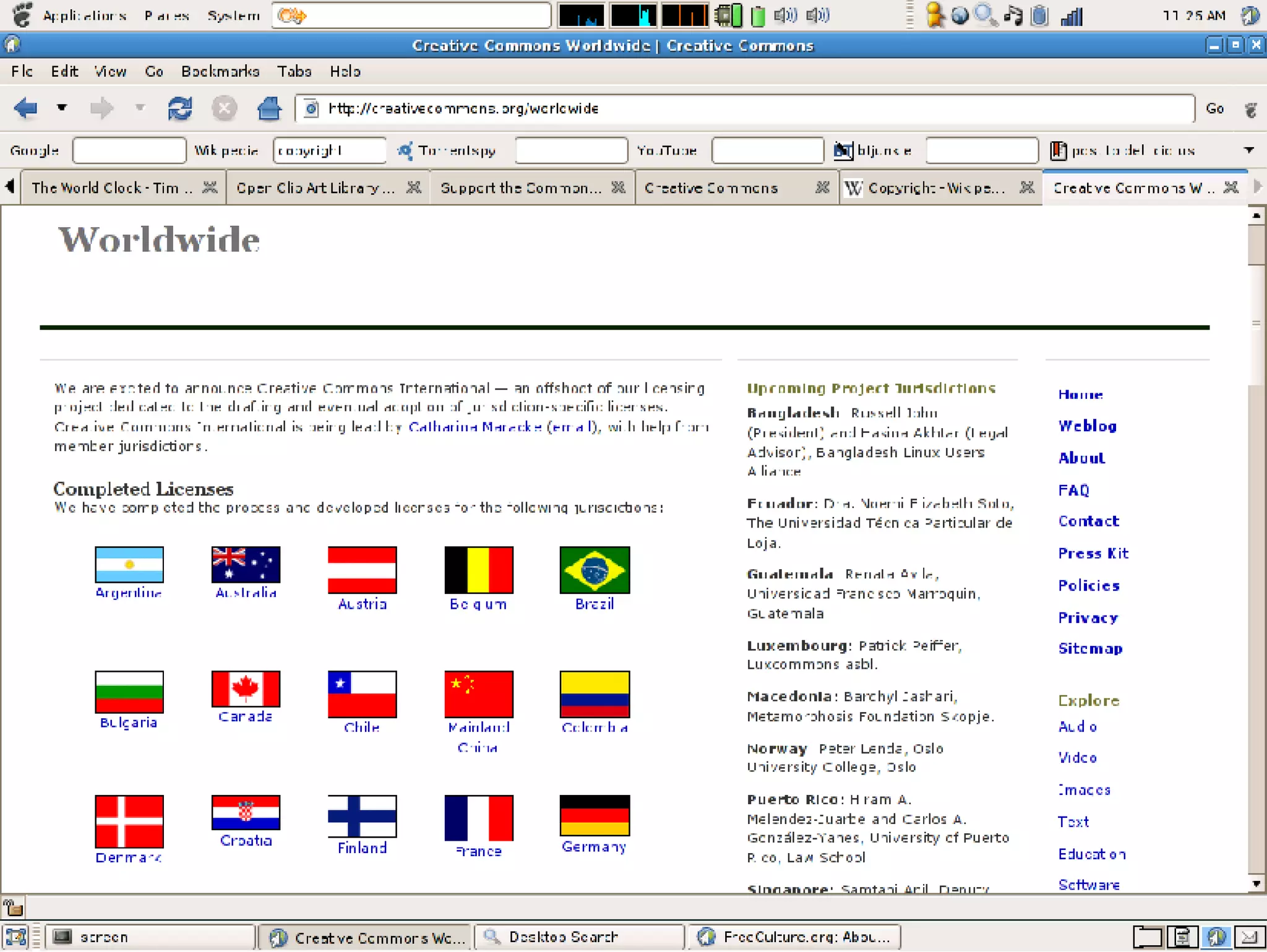Open the back history dropdown arrow
Viewport: 1267px width, 952px height.
click(62, 108)
